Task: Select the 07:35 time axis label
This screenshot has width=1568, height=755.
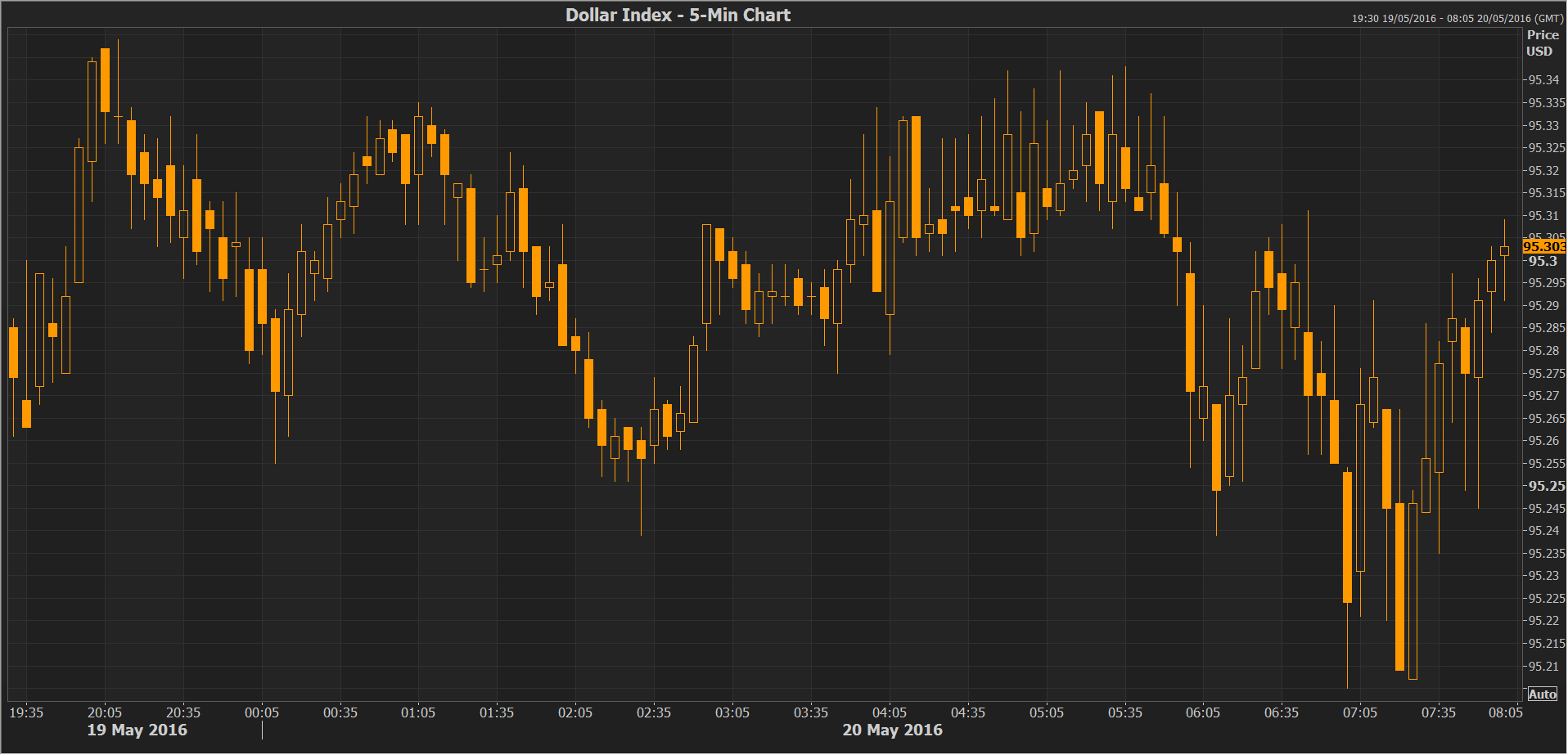Action: pos(1439,712)
